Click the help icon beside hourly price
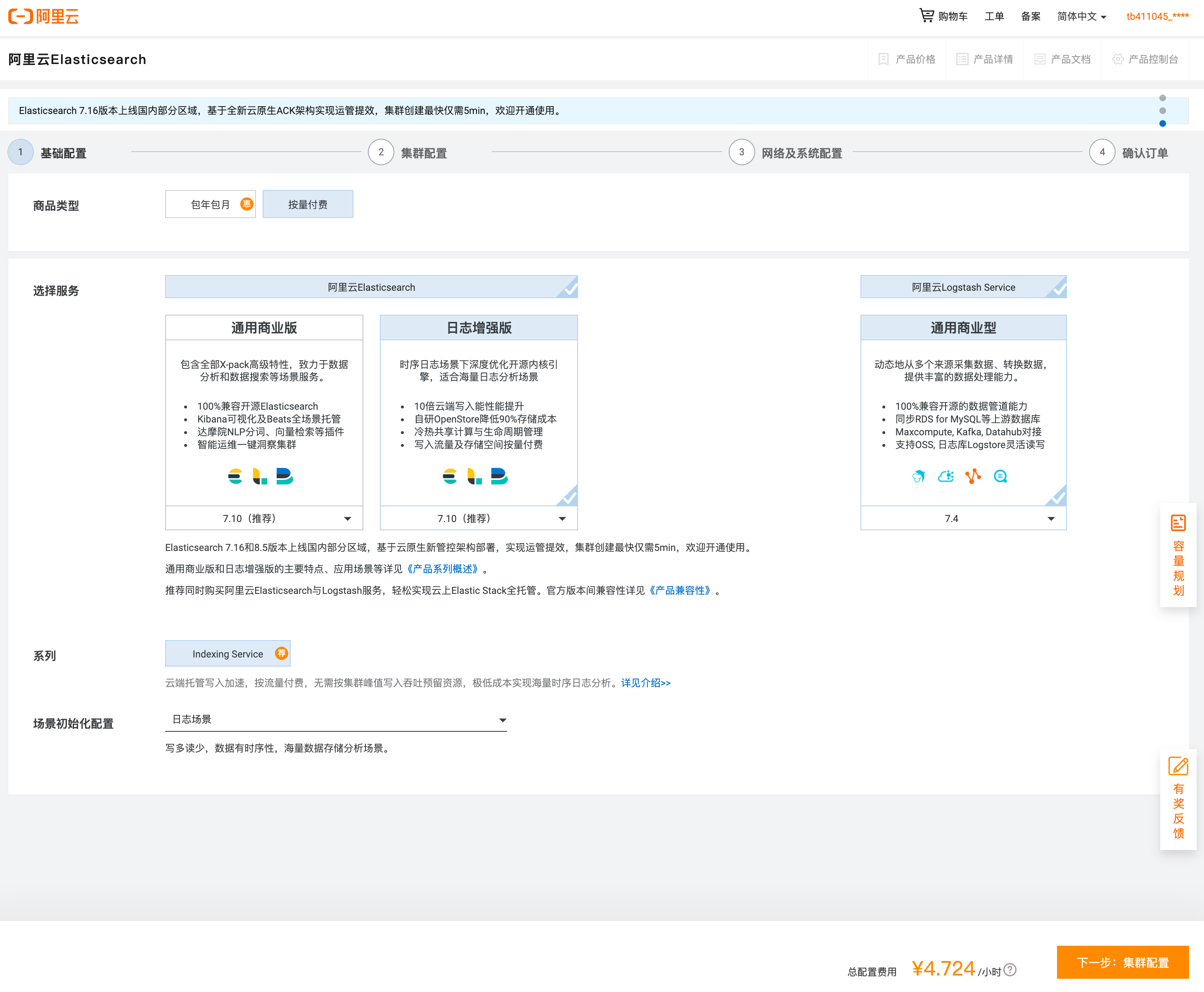This screenshot has height=992, width=1204. pyautogui.click(x=1010, y=970)
